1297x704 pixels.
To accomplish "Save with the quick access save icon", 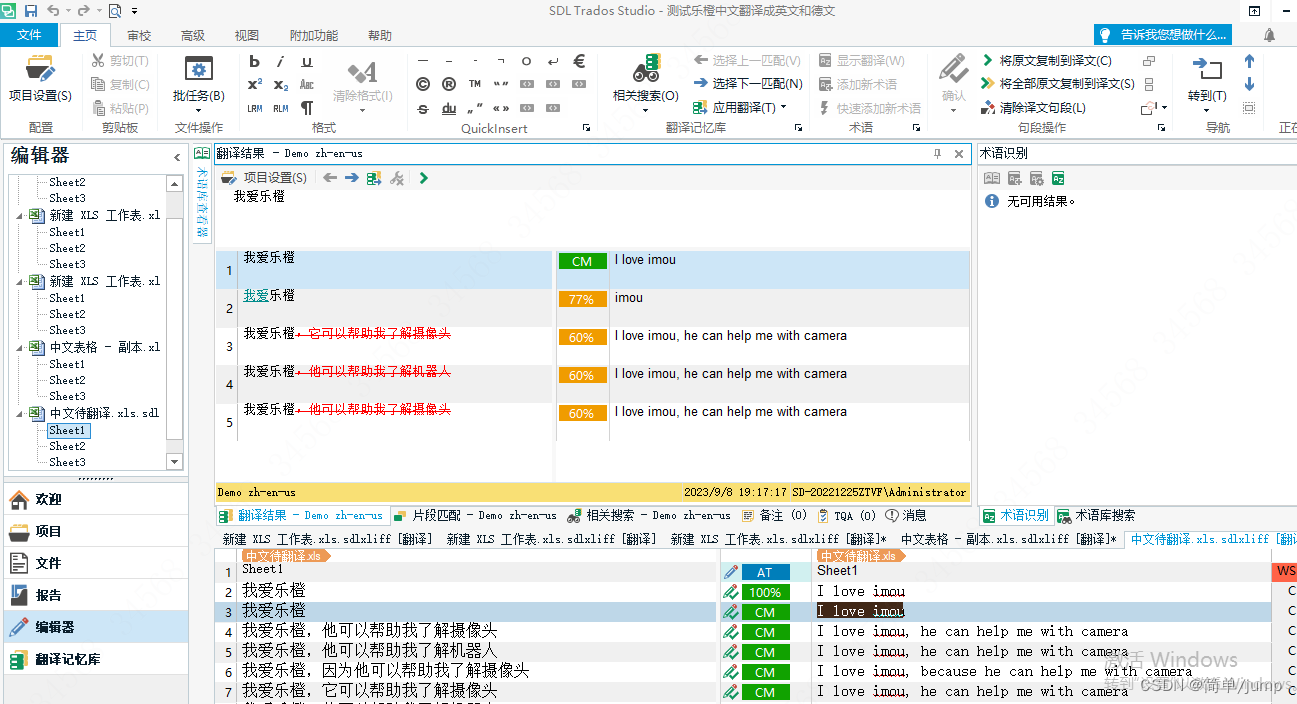I will tap(31, 11).
